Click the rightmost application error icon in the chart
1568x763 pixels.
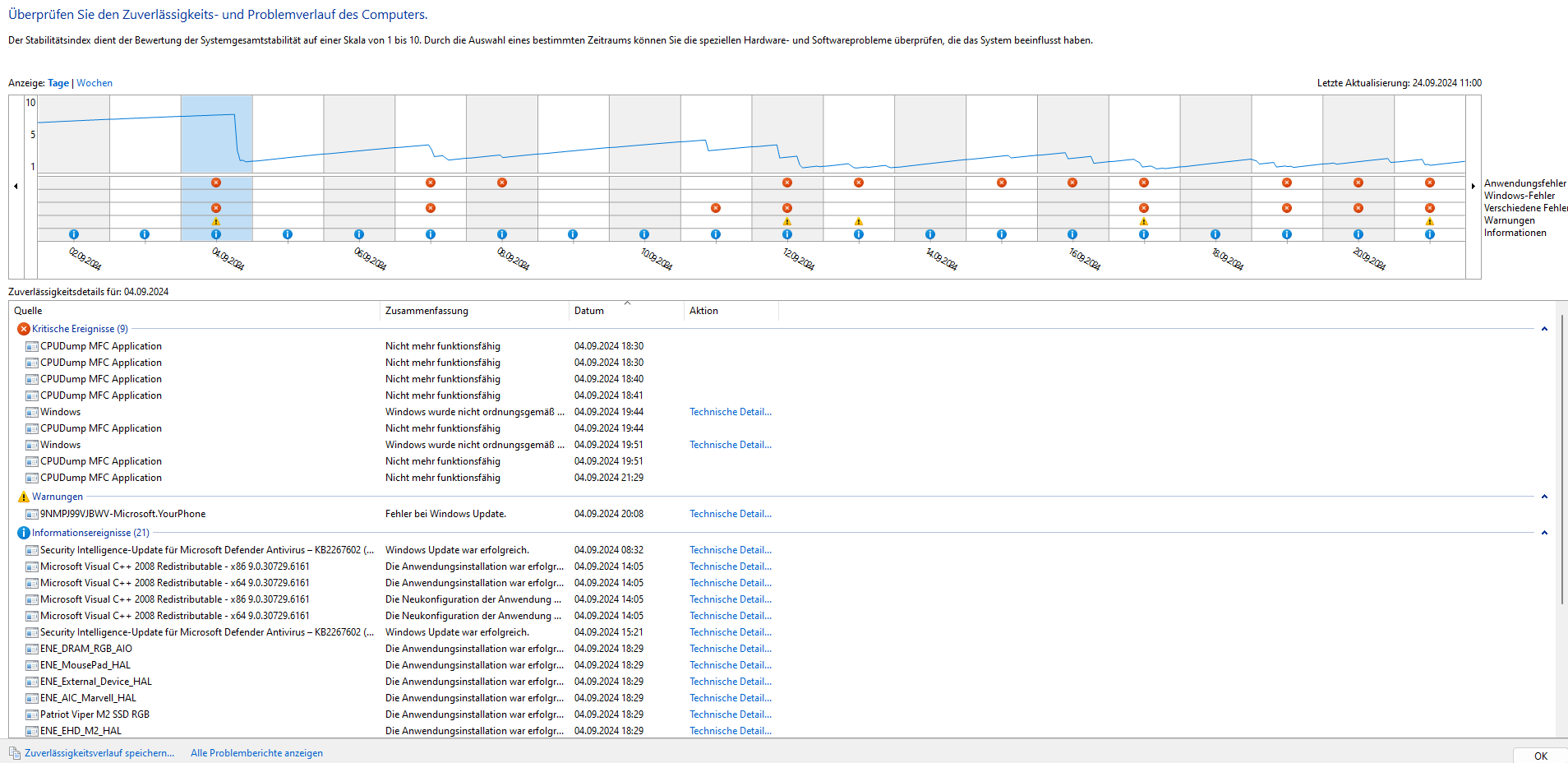1430,183
